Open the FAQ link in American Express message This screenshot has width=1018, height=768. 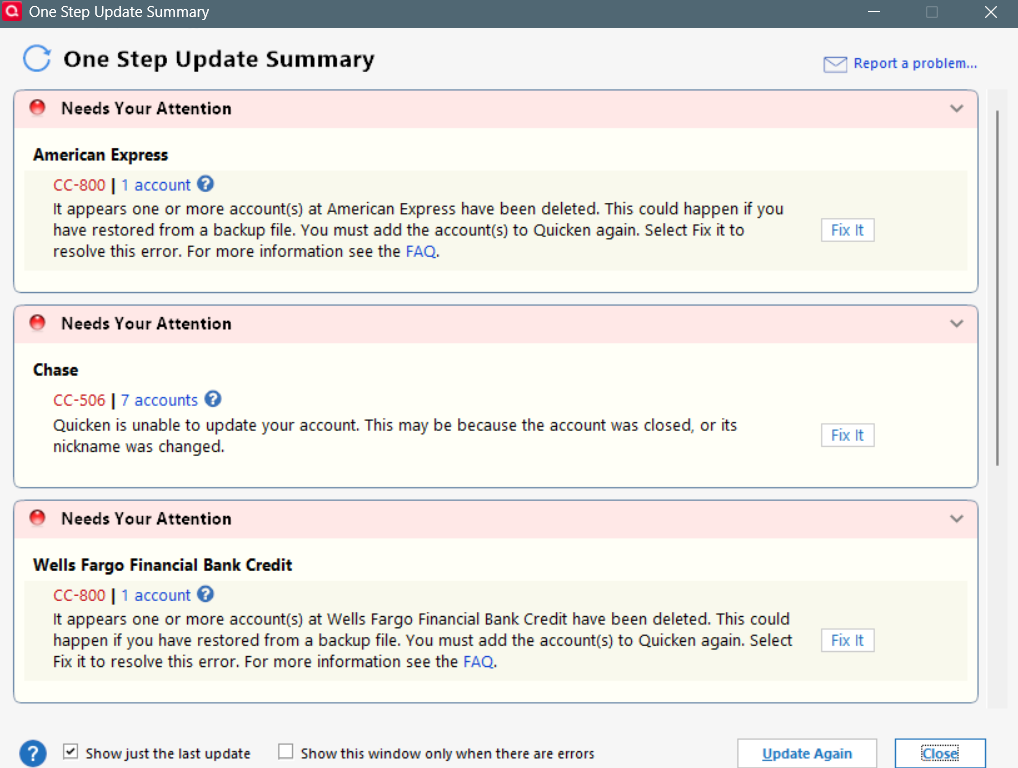(x=421, y=252)
